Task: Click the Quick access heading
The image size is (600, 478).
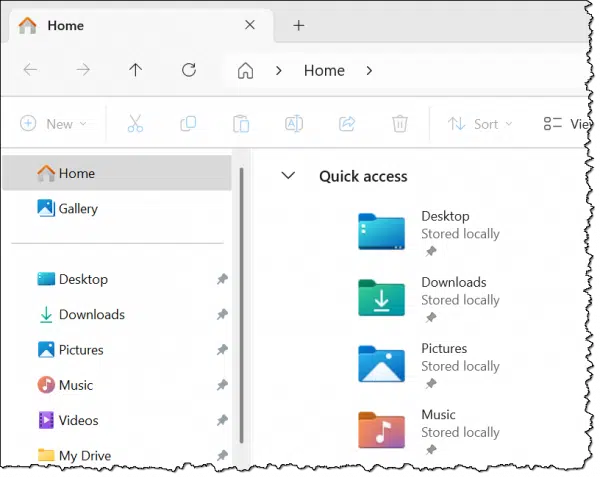Action: [363, 176]
